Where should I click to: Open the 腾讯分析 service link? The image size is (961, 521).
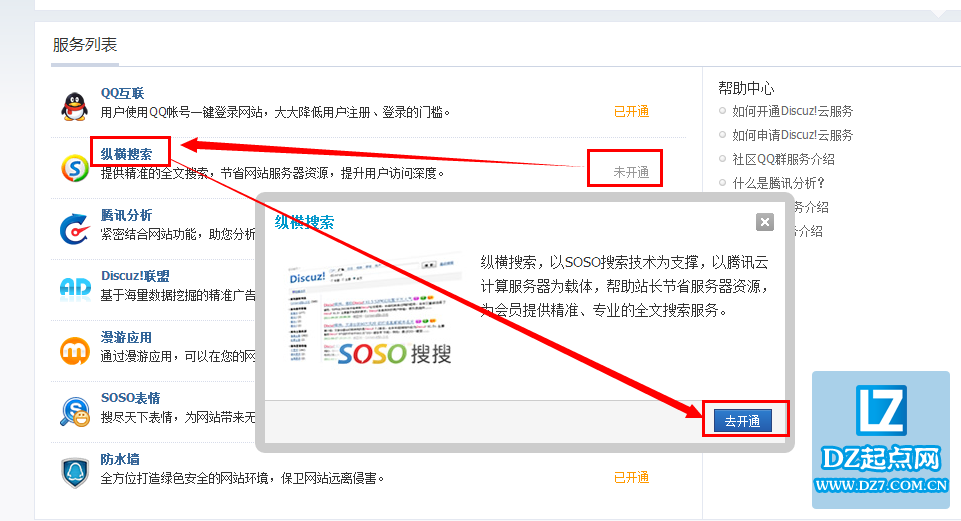(x=126, y=215)
